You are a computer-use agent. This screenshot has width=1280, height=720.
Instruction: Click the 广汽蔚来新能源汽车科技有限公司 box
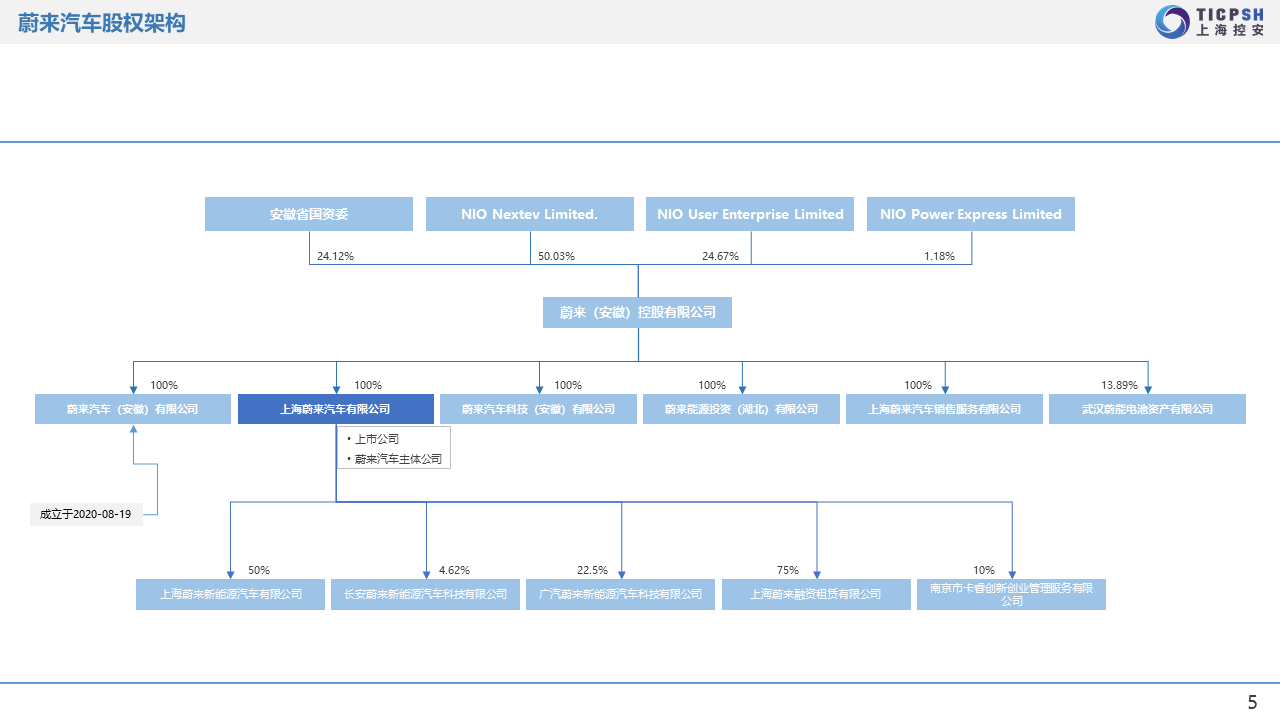[x=621, y=594]
